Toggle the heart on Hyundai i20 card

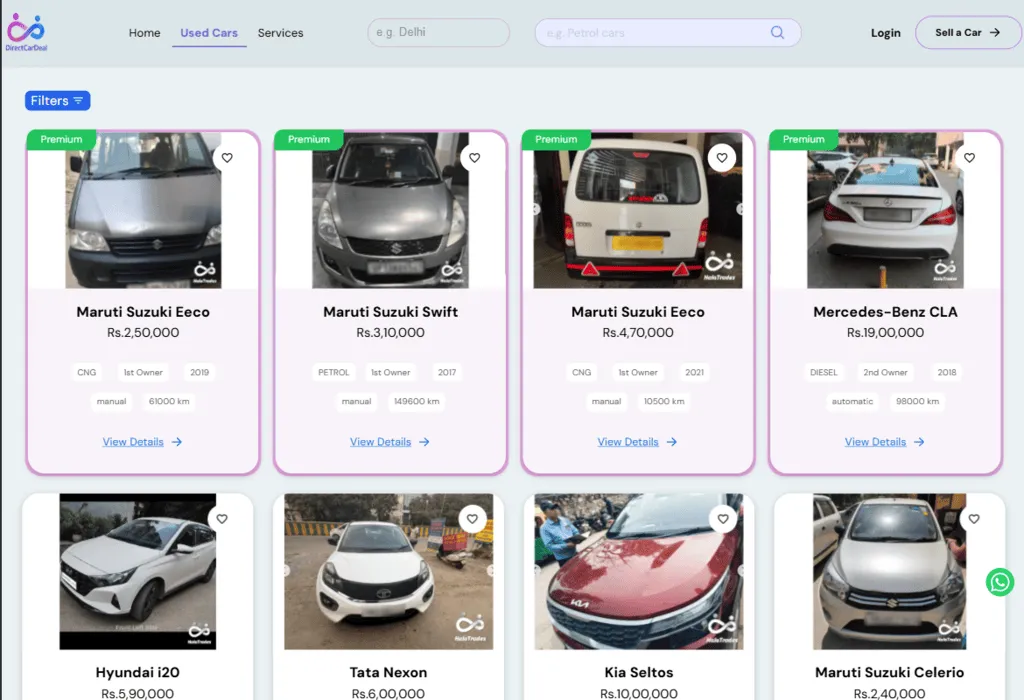tap(222, 519)
